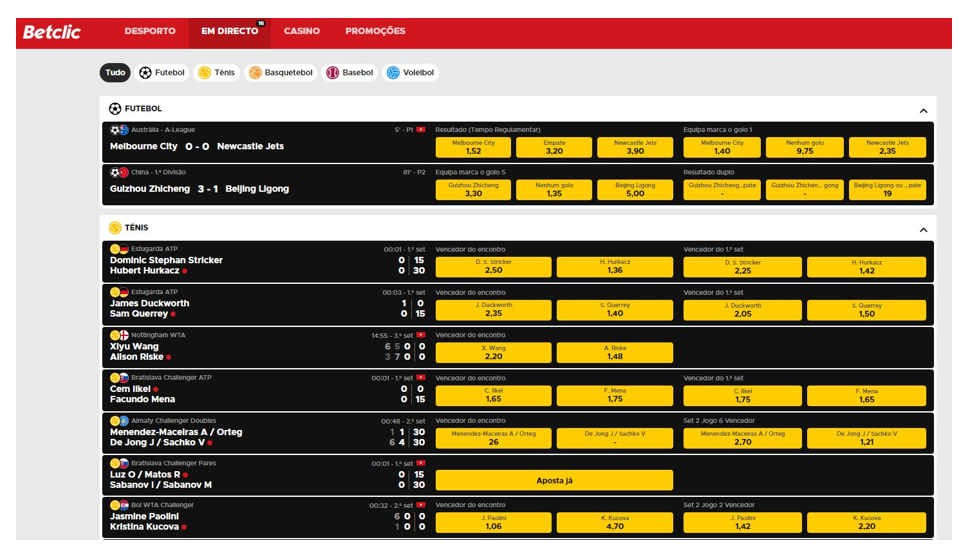The image size is (980, 560).
Task: Filter live events by Futebol
Action: [162, 72]
